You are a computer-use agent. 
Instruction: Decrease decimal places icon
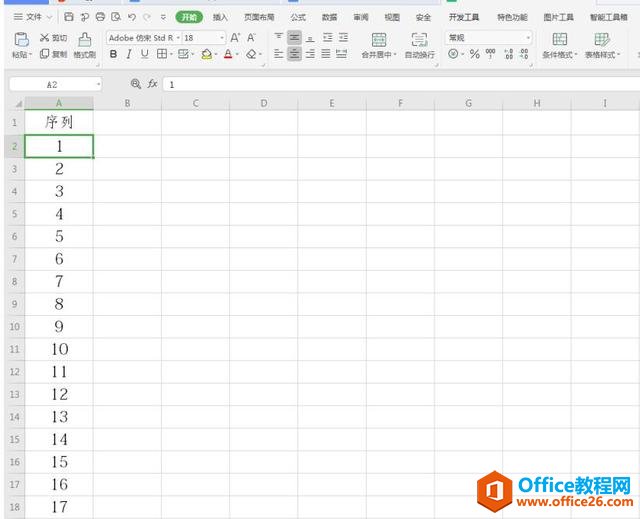(x=524, y=54)
